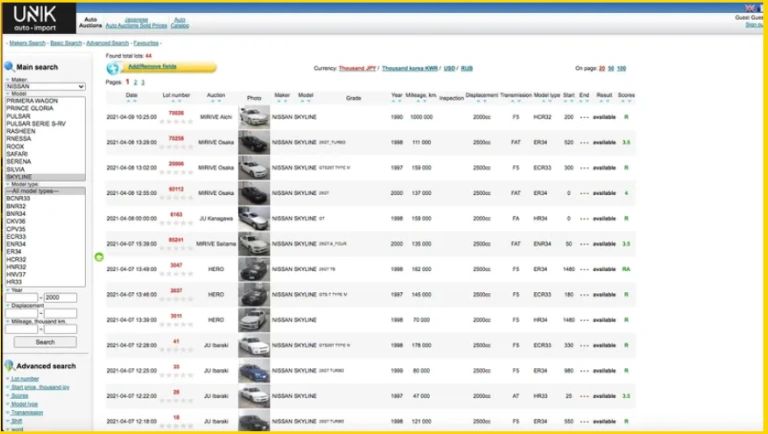
Task: Click the globe icon beside Add/Remove fields
Action: (x=113, y=68)
